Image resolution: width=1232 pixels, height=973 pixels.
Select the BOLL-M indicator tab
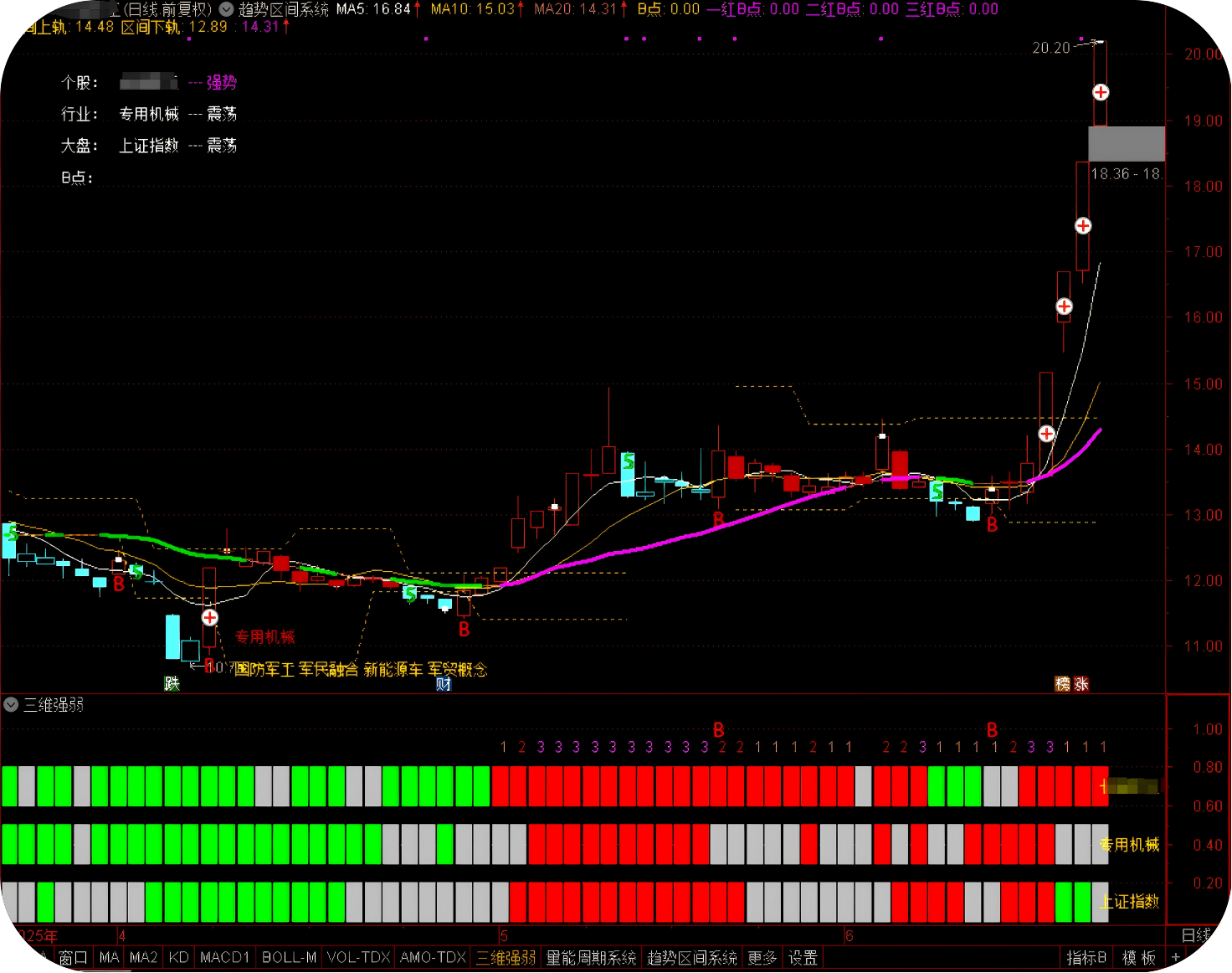289,957
